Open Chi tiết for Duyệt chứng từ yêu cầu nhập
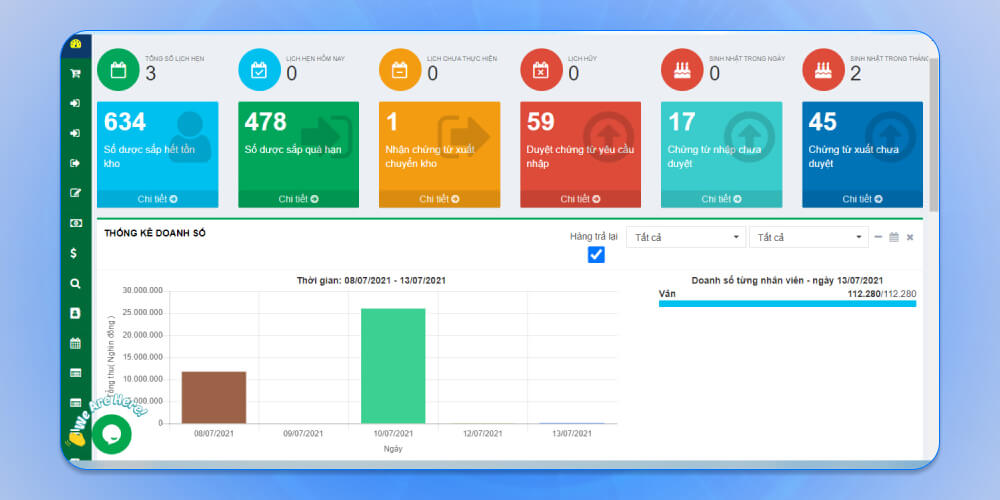The width and height of the screenshot is (1000, 500). pos(580,199)
